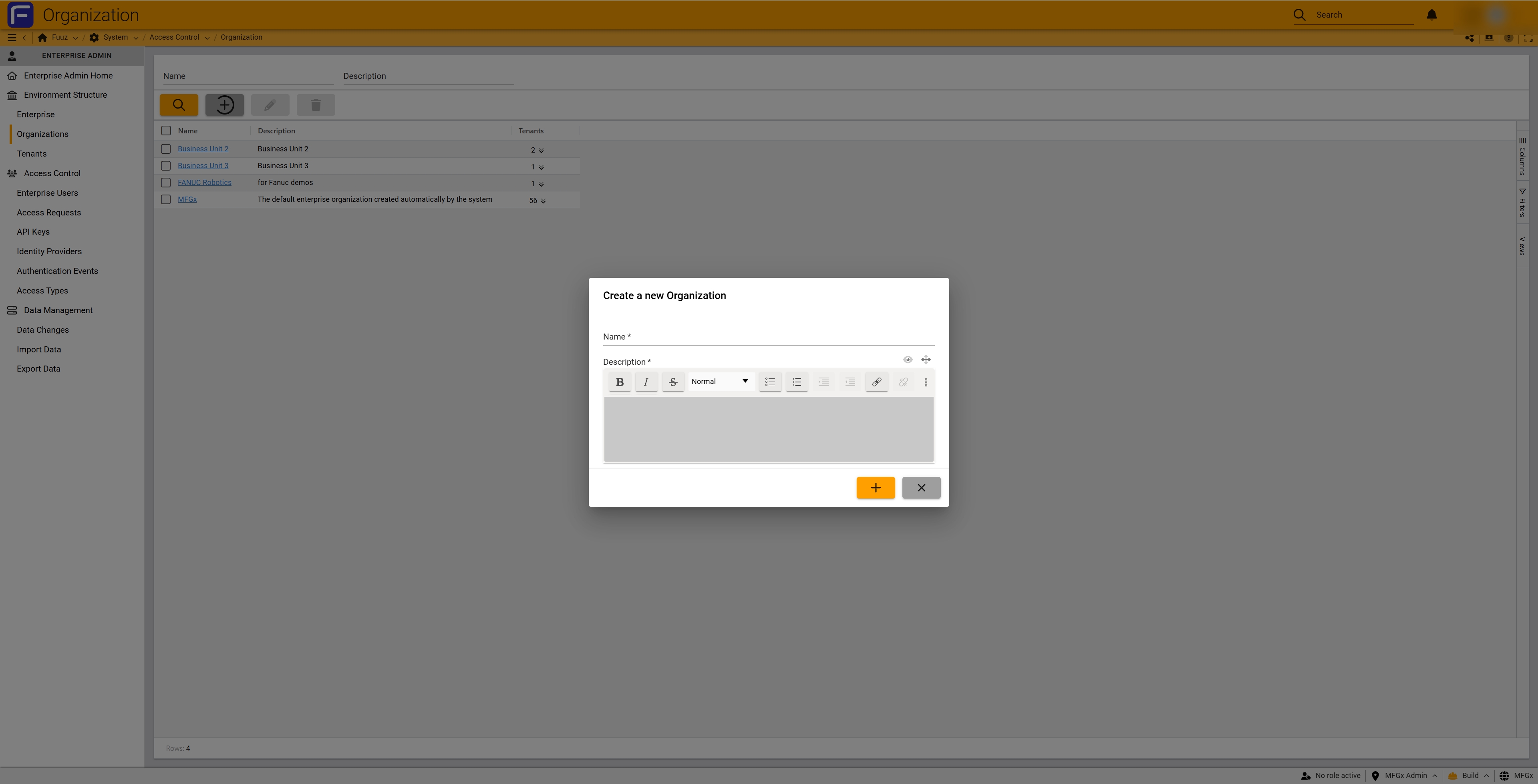Image resolution: width=1538 pixels, height=784 pixels.
Task: Open the Fuuz breadcrumb dropdown
Action: (75, 38)
